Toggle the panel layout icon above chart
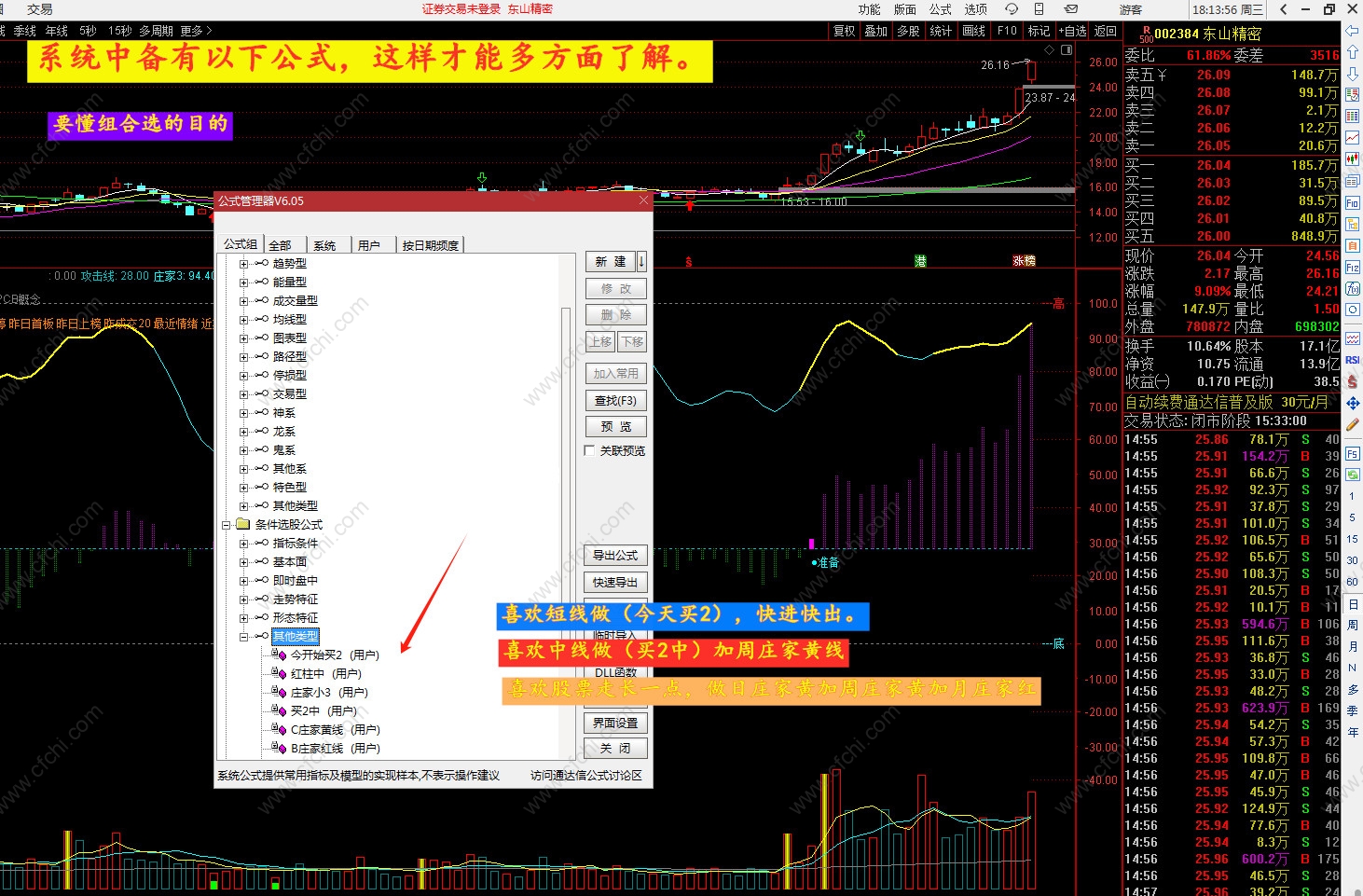This screenshot has height=896, width=1363. tap(1067, 49)
